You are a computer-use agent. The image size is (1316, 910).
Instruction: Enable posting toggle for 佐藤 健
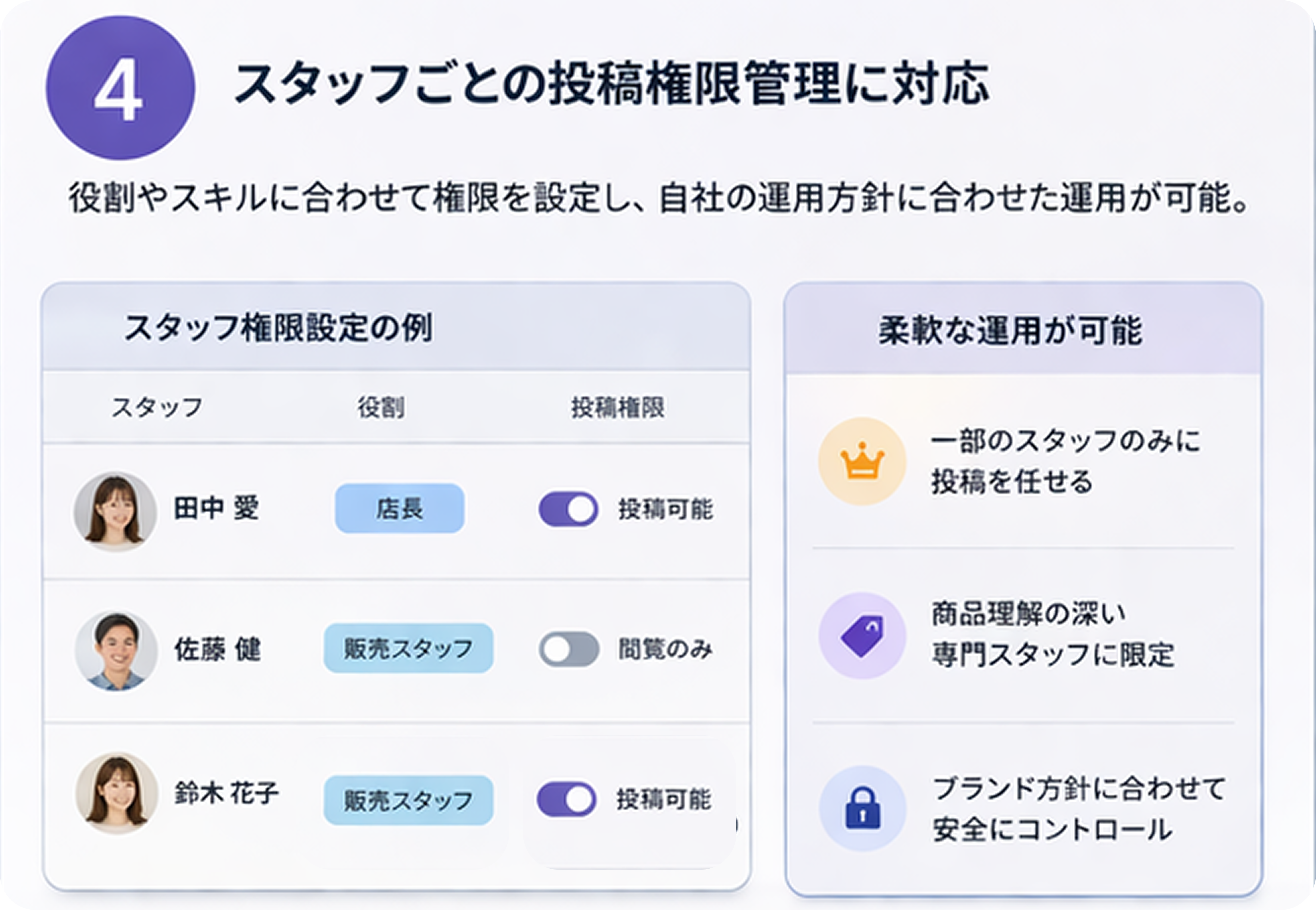(568, 649)
